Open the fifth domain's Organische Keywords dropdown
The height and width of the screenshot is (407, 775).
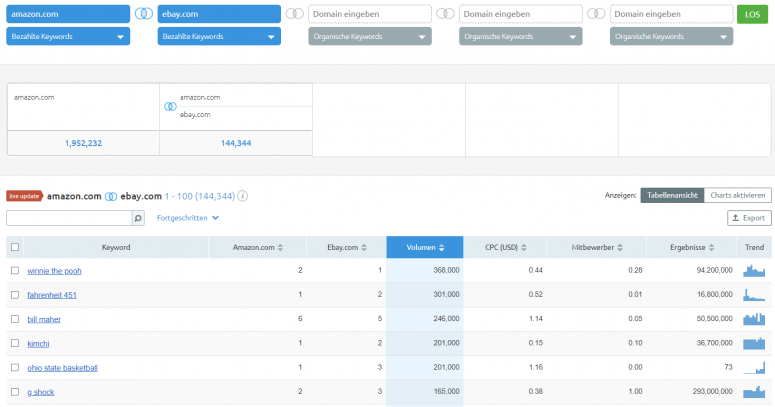(671, 36)
